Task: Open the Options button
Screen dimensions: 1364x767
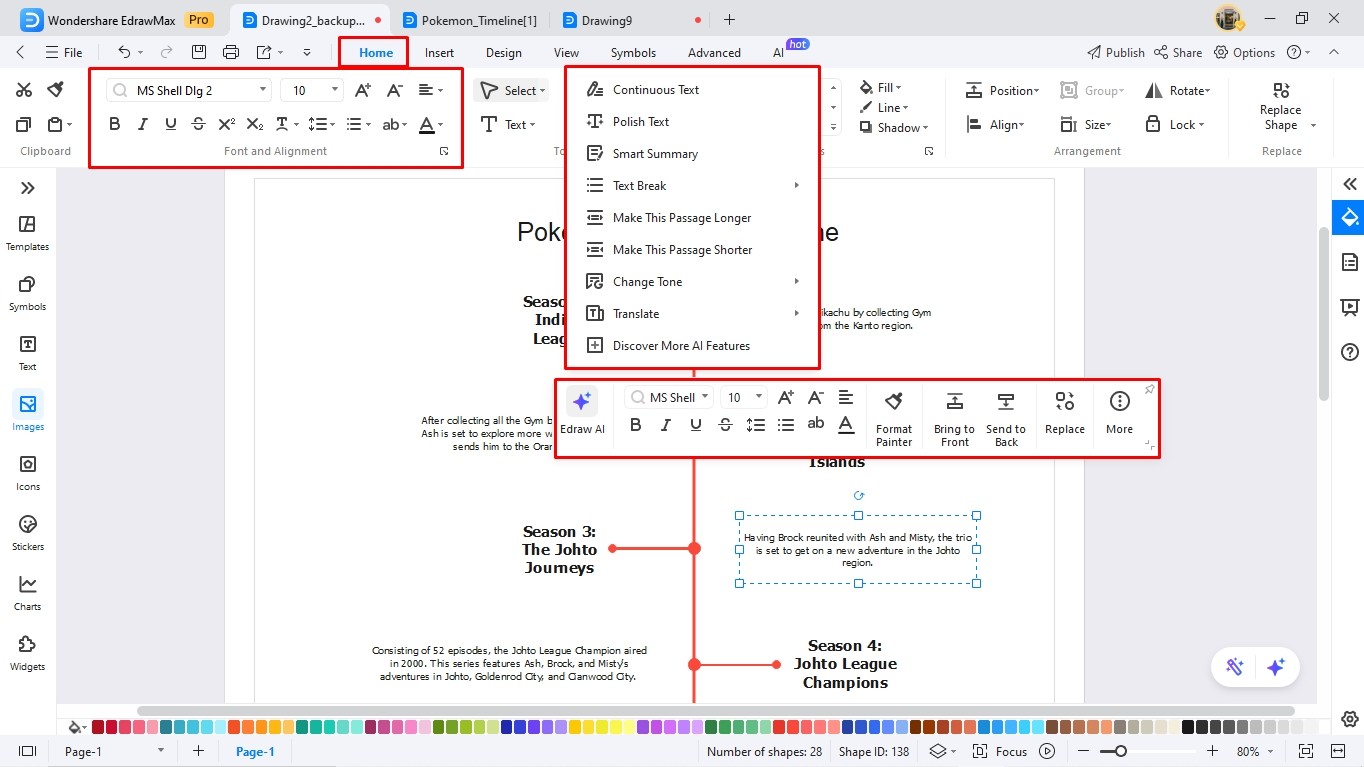Action: pos(1245,52)
